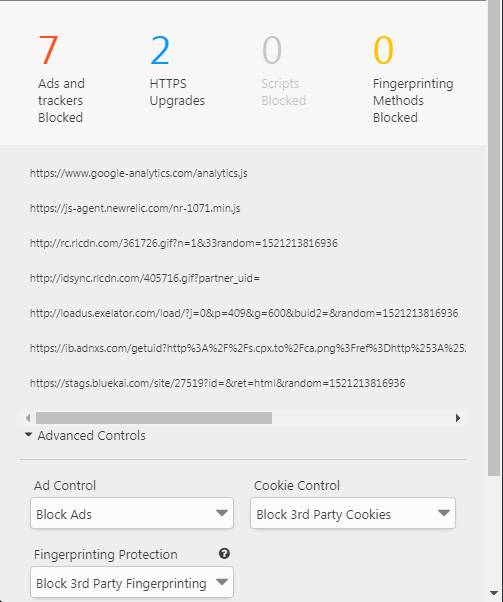Screen dimensions: 503x602
Task: Click the right arrow of horizontal scrollbar
Action: pyautogui.click(x=458, y=418)
